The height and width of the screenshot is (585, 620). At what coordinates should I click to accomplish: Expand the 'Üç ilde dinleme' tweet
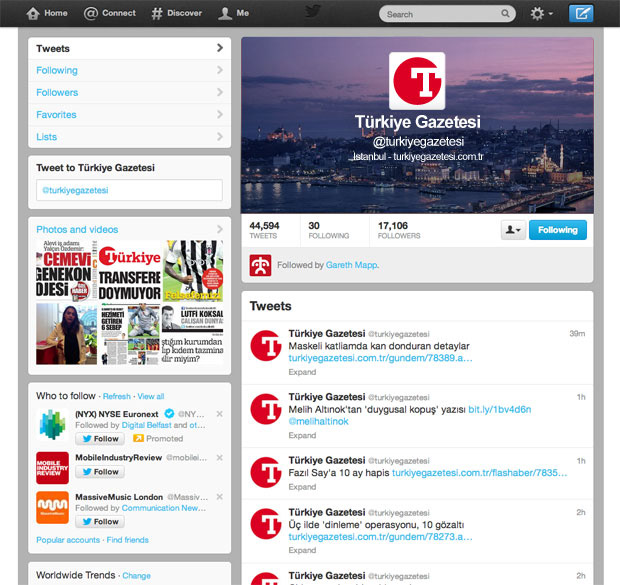point(302,550)
